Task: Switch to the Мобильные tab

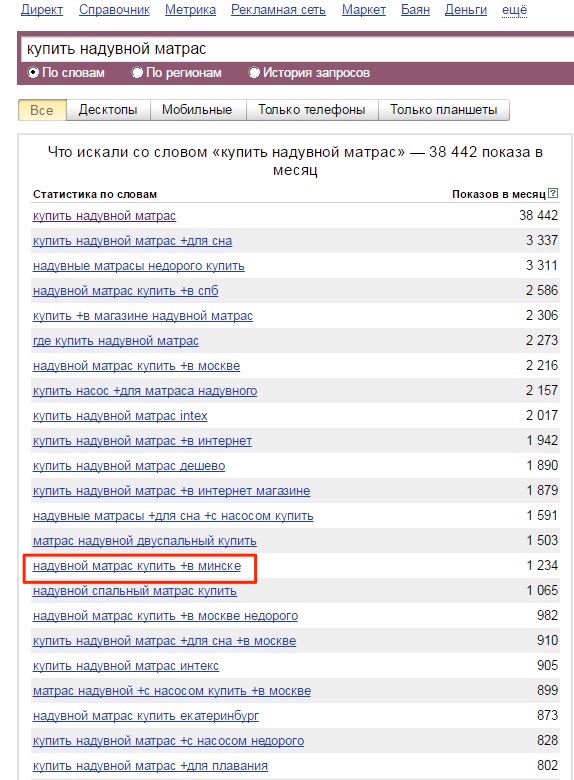Action: point(197,109)
